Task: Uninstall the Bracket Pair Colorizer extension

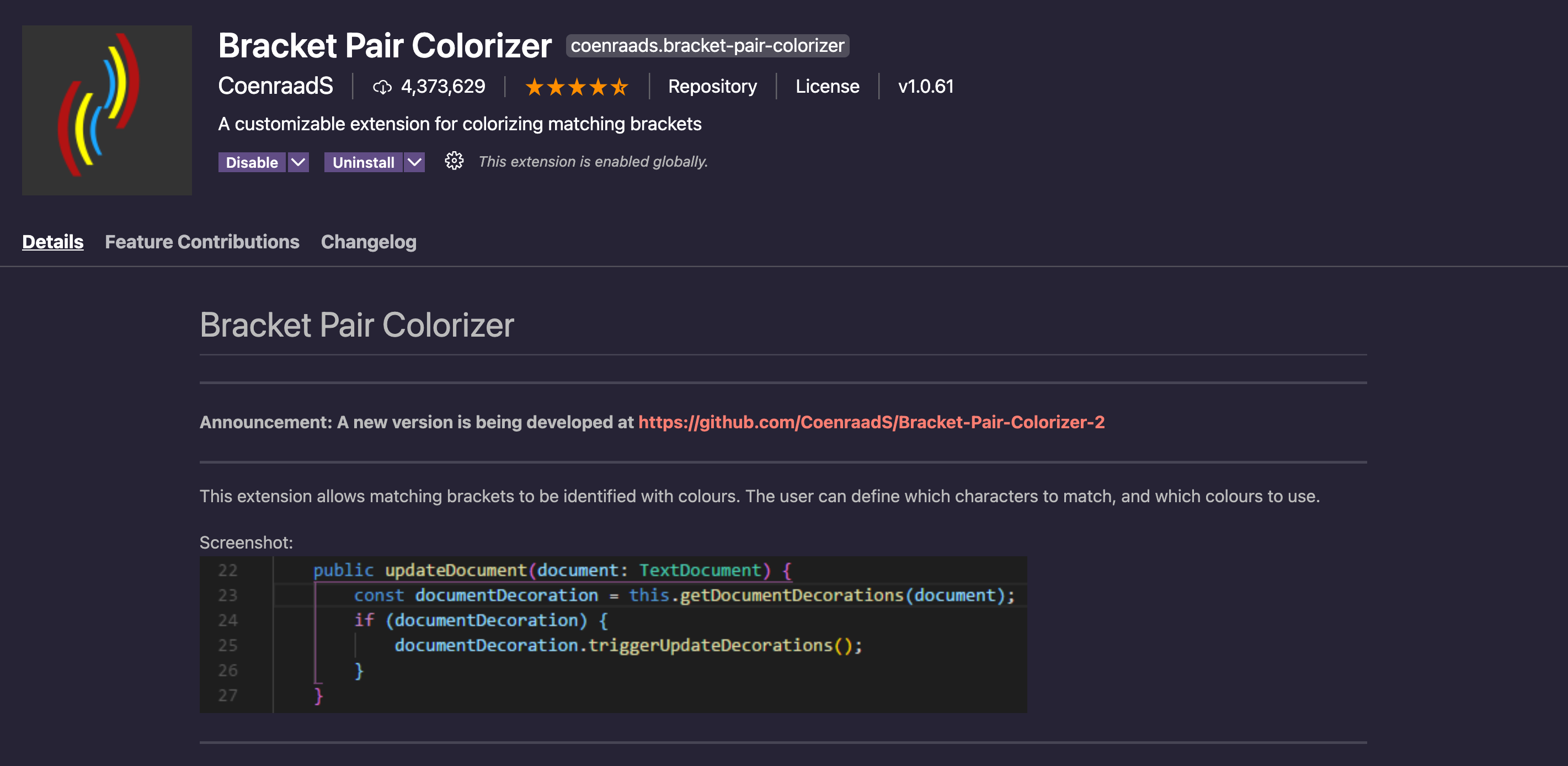Action: pyautogui.click(x=364, y=163)
